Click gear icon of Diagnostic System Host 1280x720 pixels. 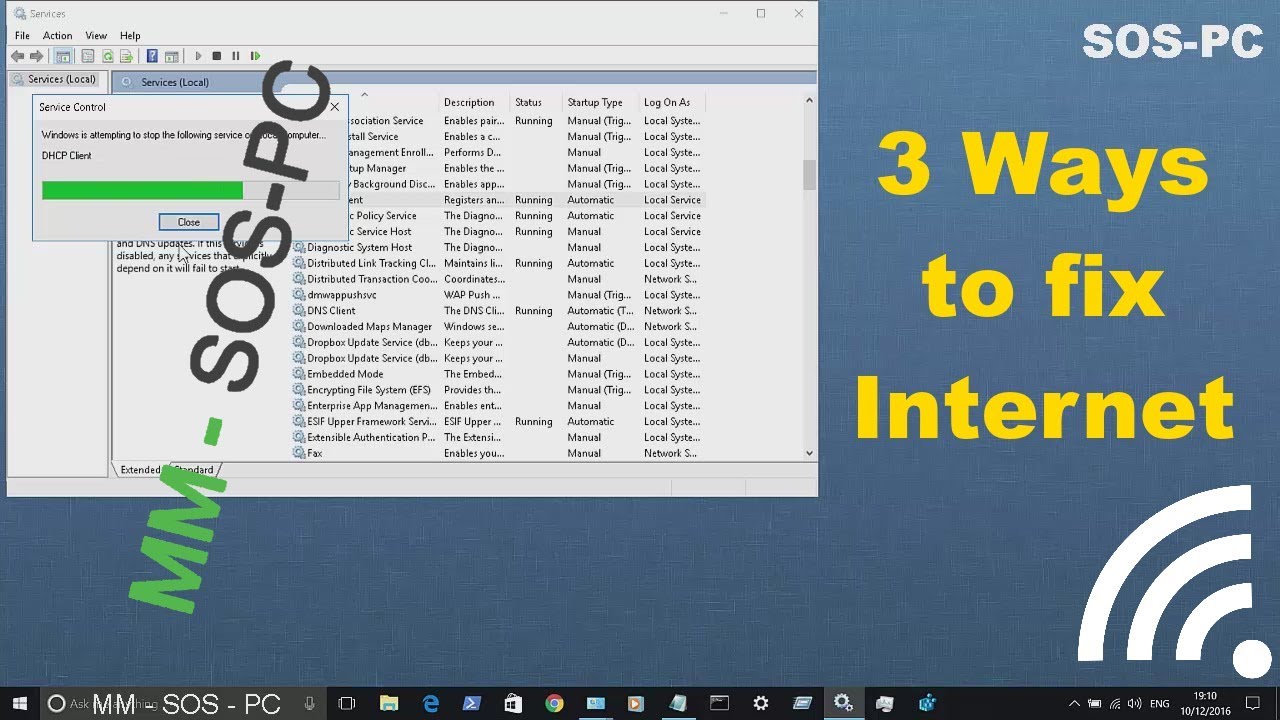pyautogui.click(x=299, y=247)
